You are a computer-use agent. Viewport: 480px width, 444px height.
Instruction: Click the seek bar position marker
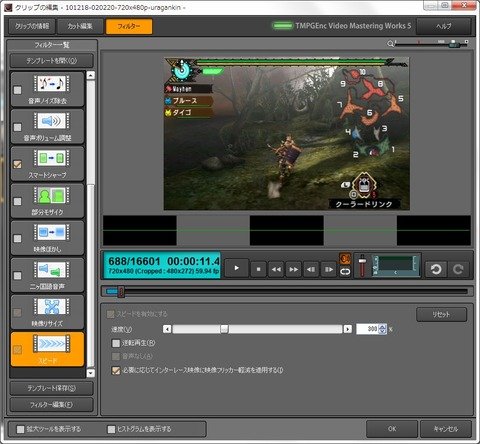(121, 292)
